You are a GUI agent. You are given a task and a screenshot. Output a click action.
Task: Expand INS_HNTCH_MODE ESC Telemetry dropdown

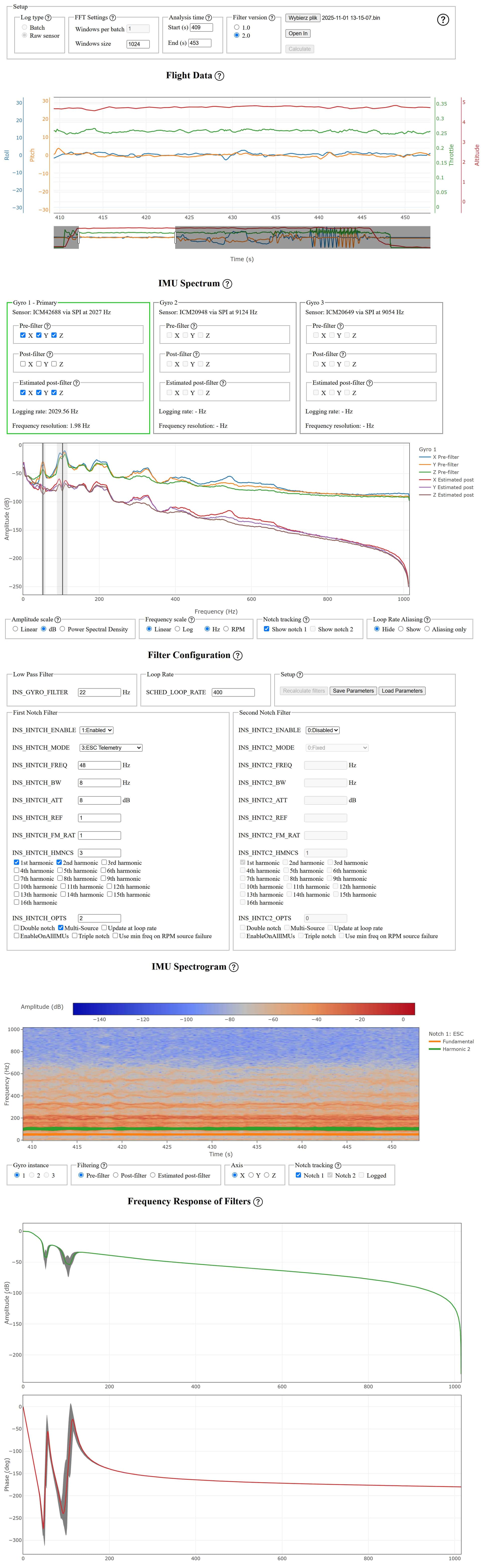111,748
